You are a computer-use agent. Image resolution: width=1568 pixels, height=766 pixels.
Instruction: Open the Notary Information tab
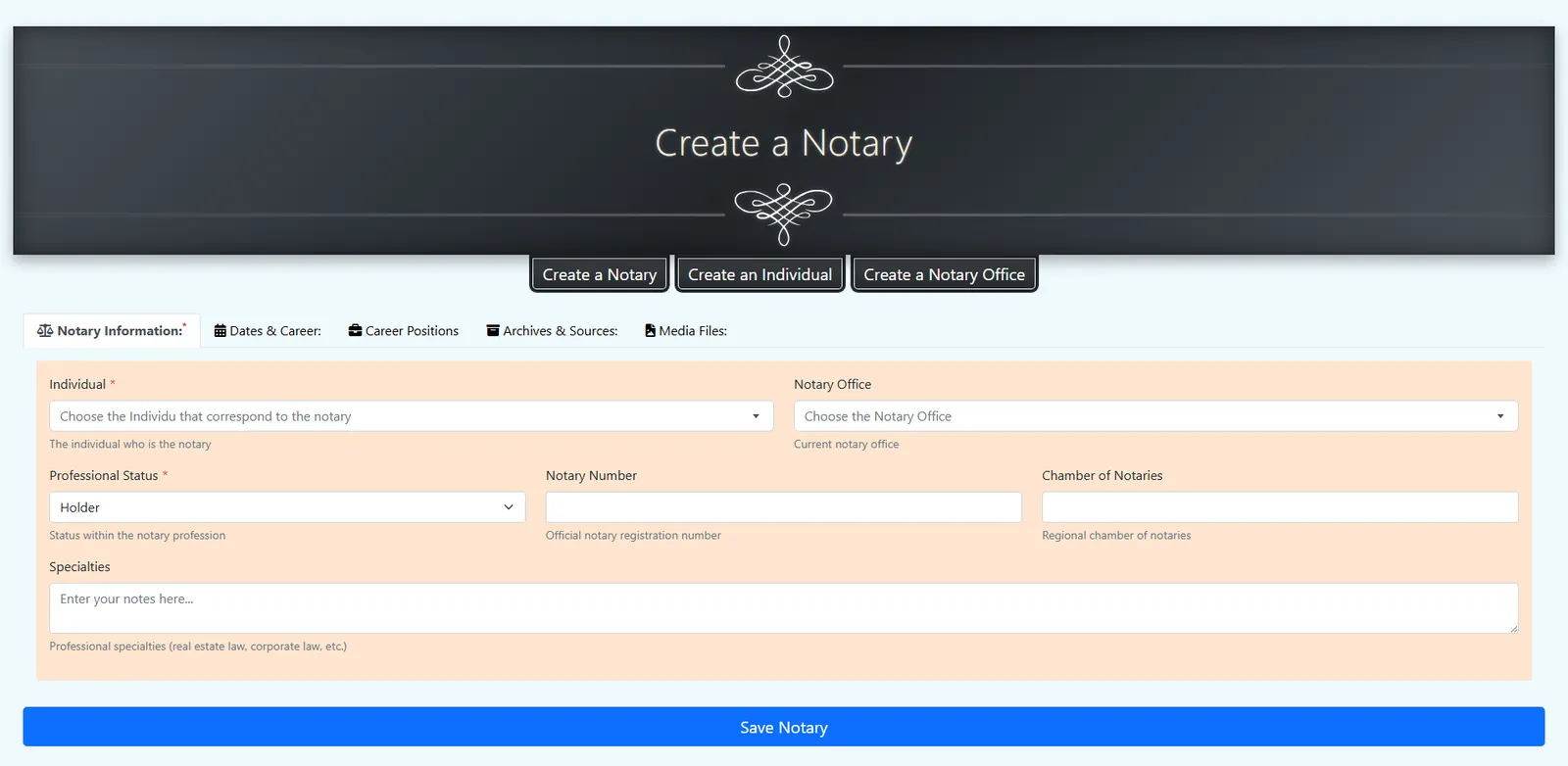click(112, 331)
